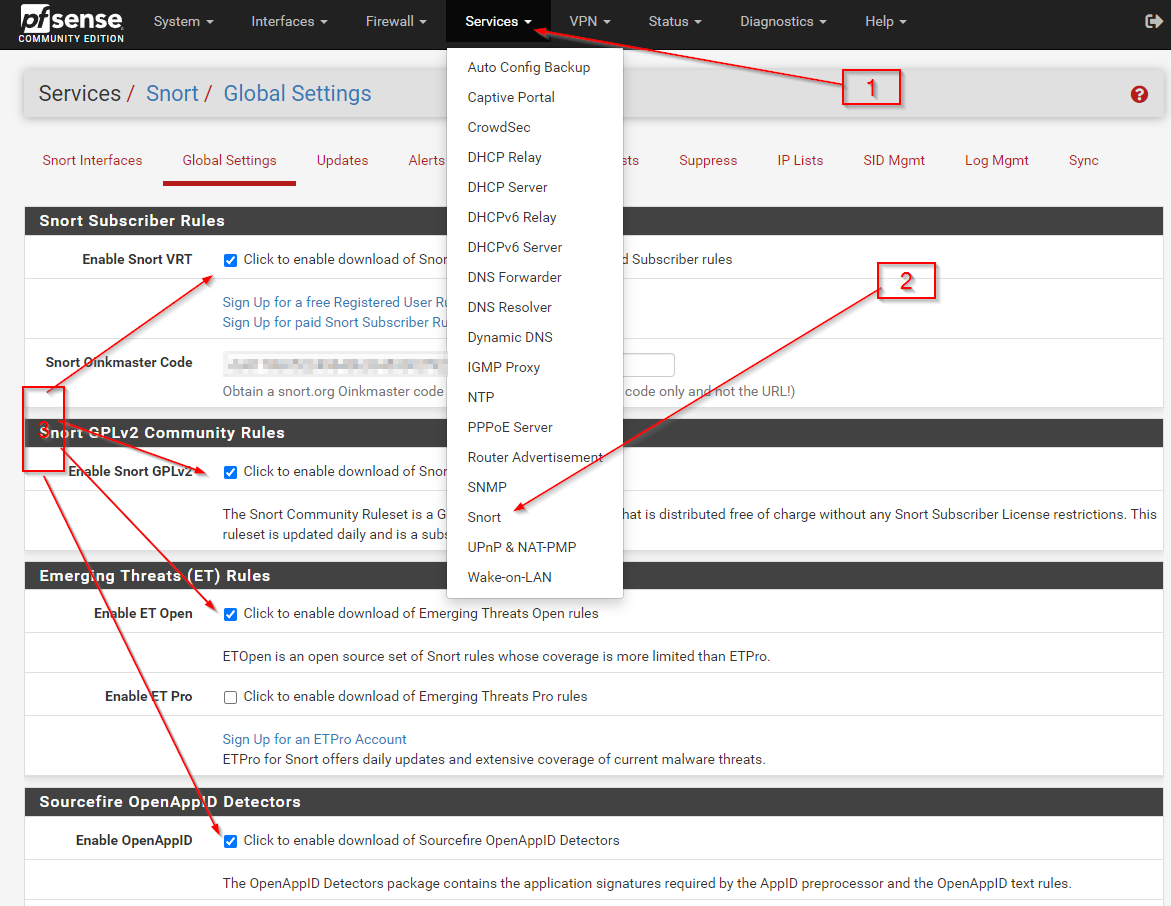The height and width of the screenshot is (906, 1171).
Task: Go to the SID Mgmt tab
Action: coord(894,160)
